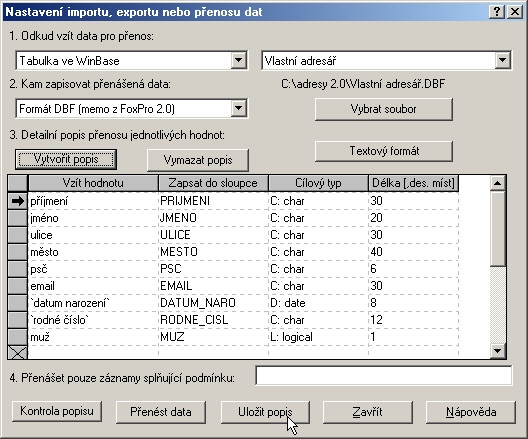Screen dimensions: 528x439
Task: Open the 'Tabulka ve WinBase' source dropdown
Action: [238, 61]
